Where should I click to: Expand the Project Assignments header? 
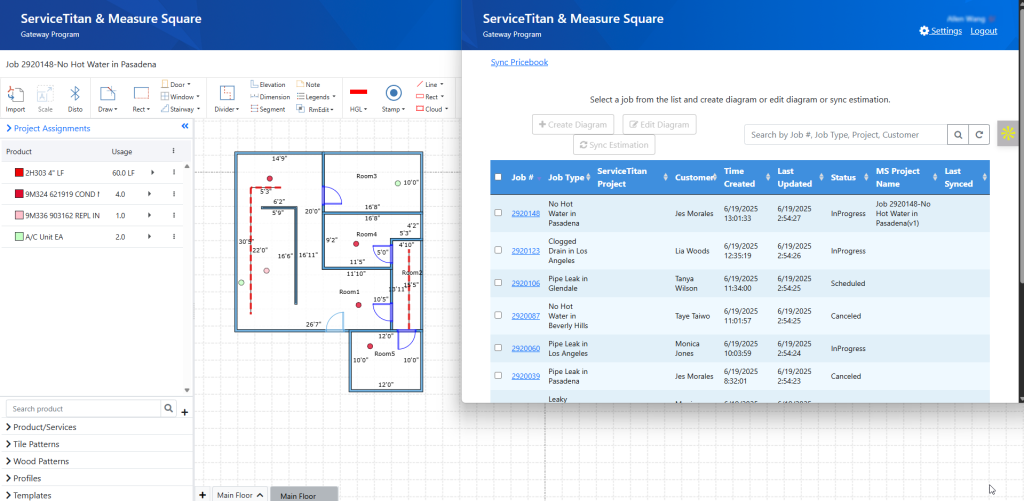pos(48,128)
